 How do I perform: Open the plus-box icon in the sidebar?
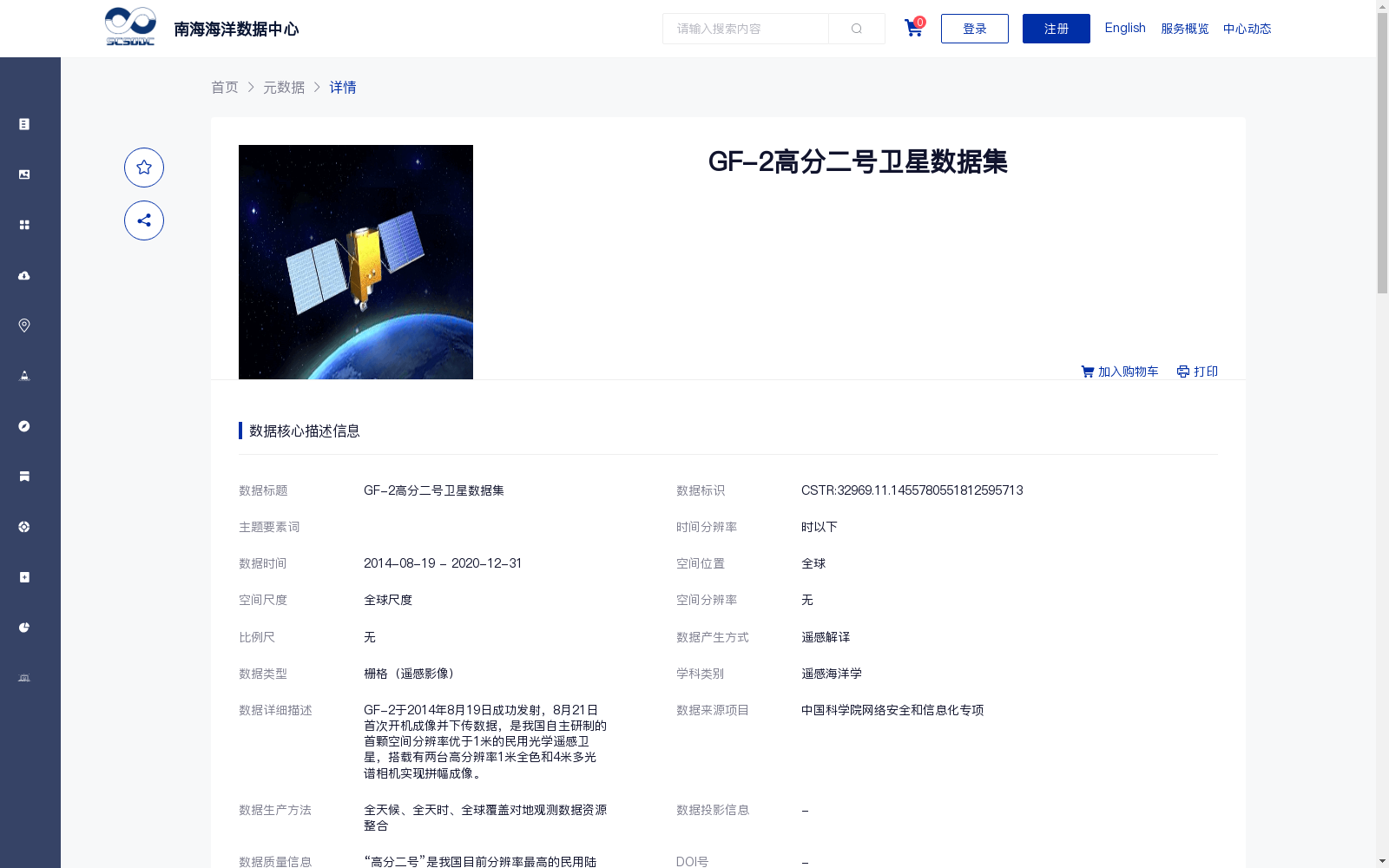click(x=24, y=577)
